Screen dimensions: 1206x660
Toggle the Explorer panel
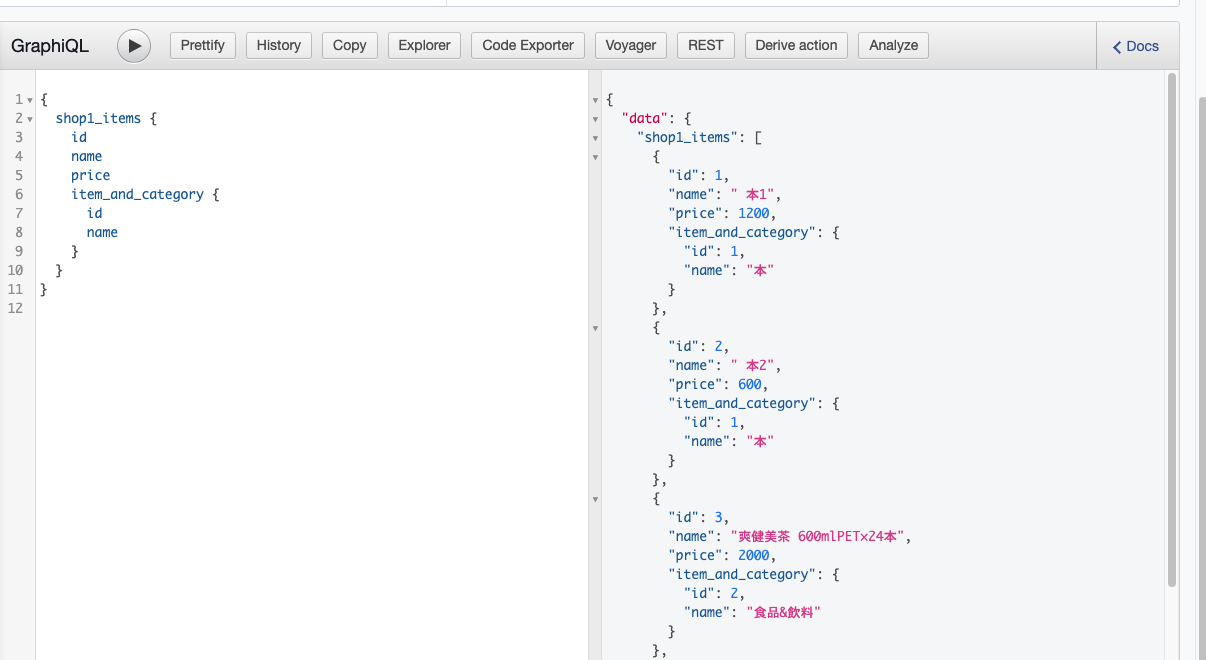tap(424, 45)
